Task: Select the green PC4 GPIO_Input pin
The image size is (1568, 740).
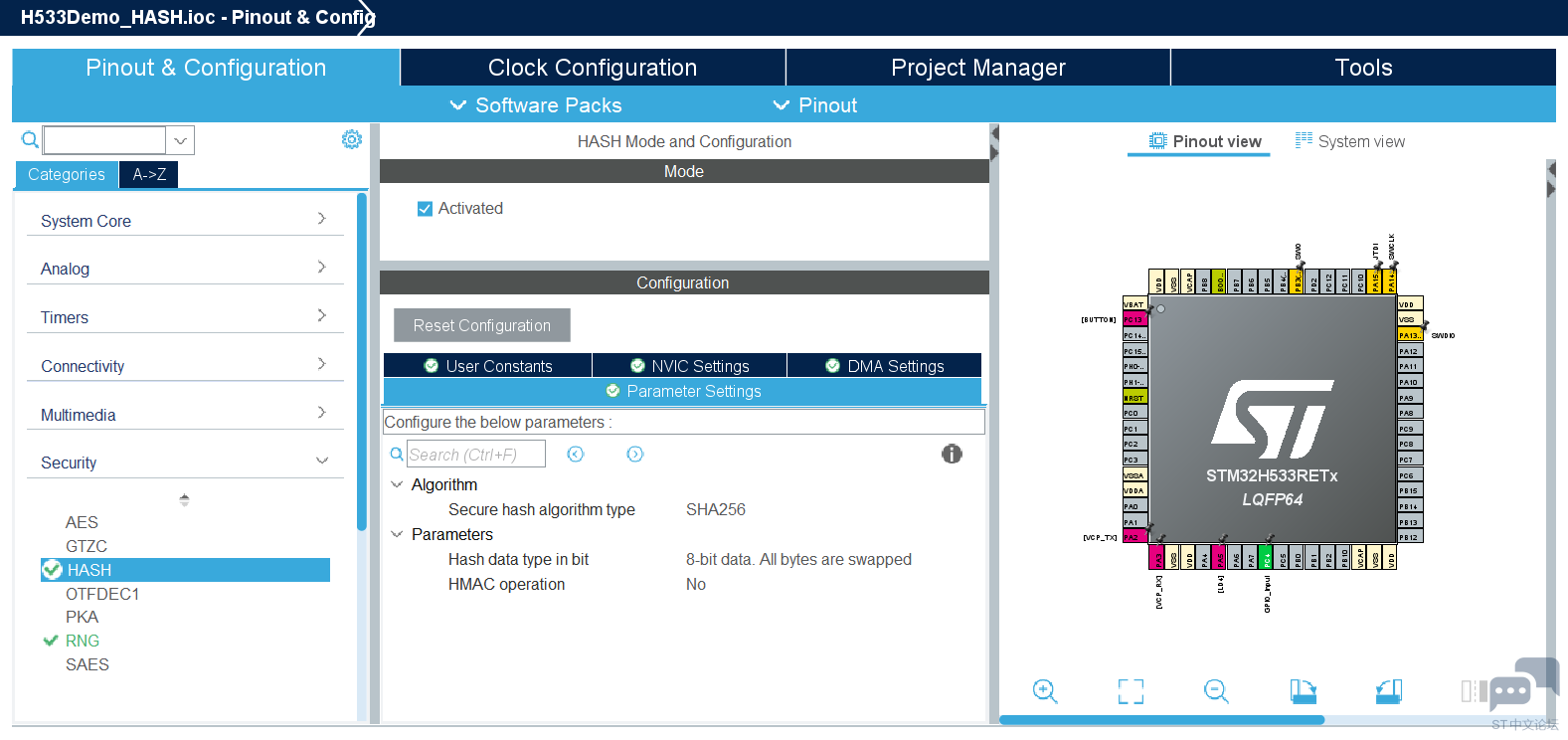Action: click(1266, 557)
